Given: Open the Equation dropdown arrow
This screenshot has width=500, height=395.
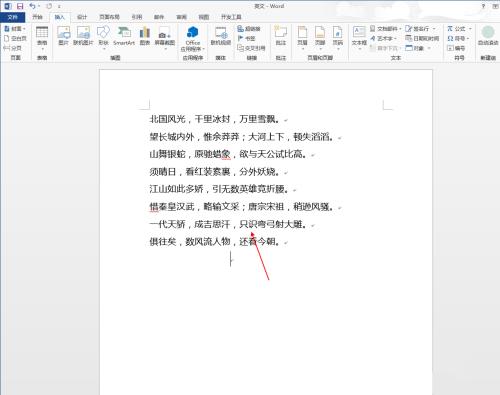Looking at the screenshot, I should 470,29.
